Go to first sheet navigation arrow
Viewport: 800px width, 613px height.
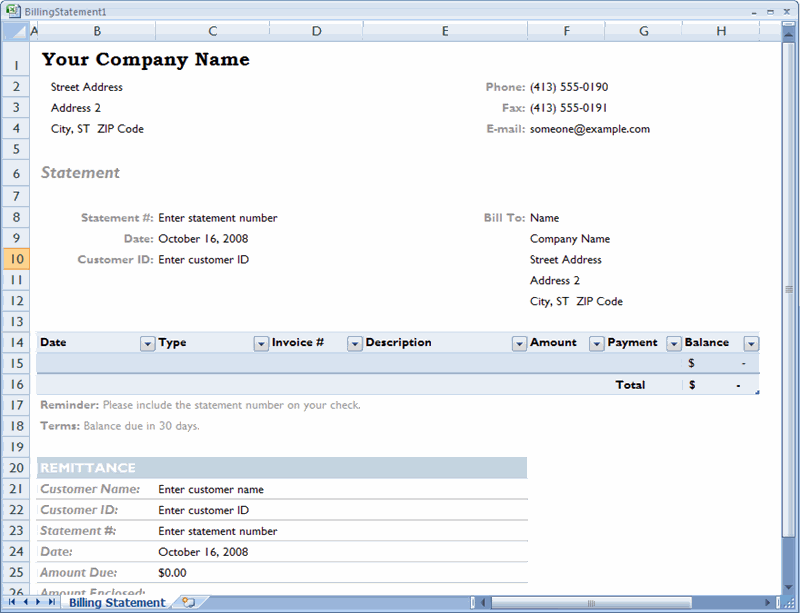13,603
